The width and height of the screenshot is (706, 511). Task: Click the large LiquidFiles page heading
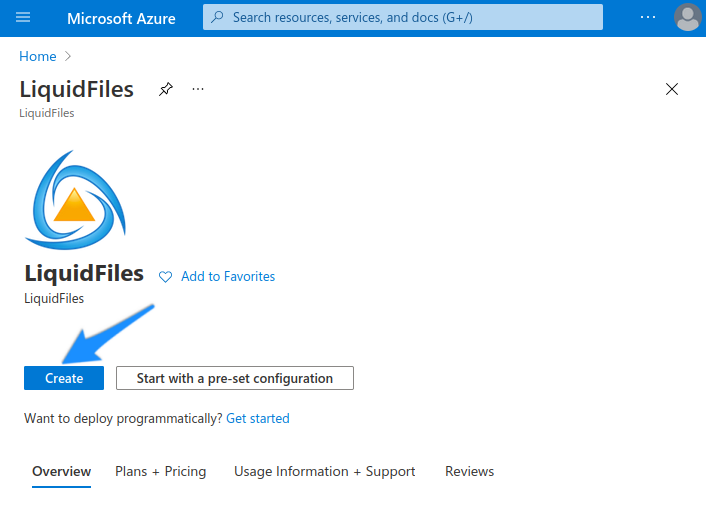(77, 89)
